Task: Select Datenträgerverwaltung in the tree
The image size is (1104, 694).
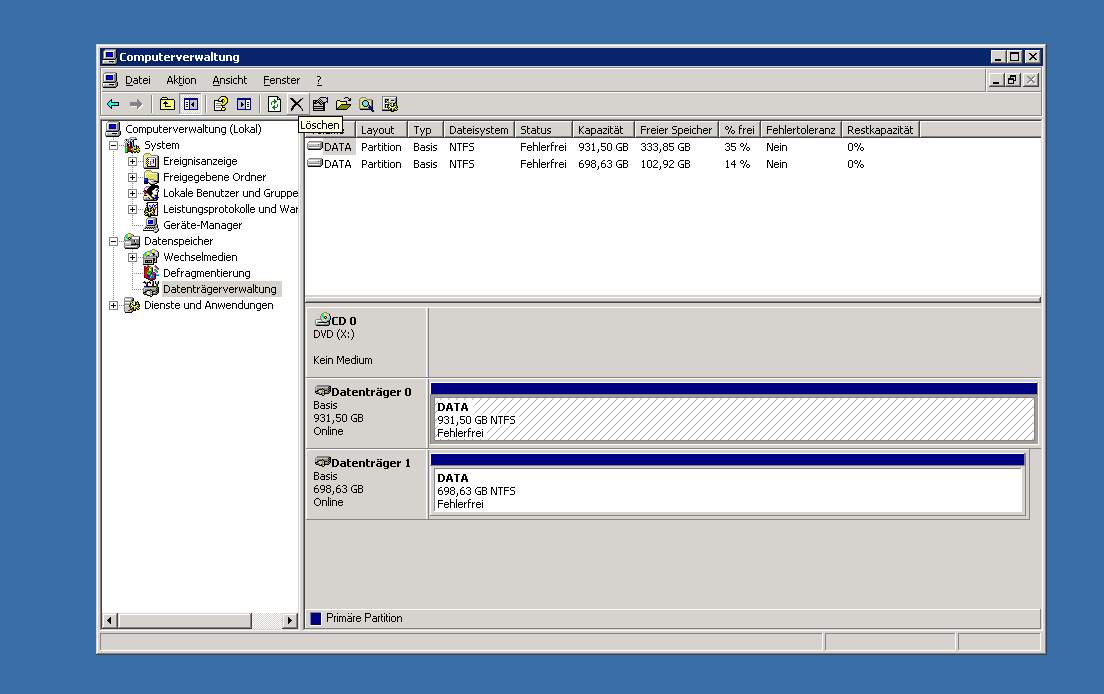Action: coord(220,289)
